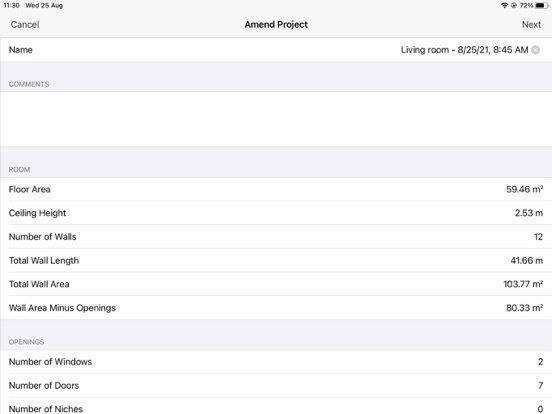This screenshot has width=552, height=414.
Task: Tap the Wi-Fi status icon
Action: (504, 5)
